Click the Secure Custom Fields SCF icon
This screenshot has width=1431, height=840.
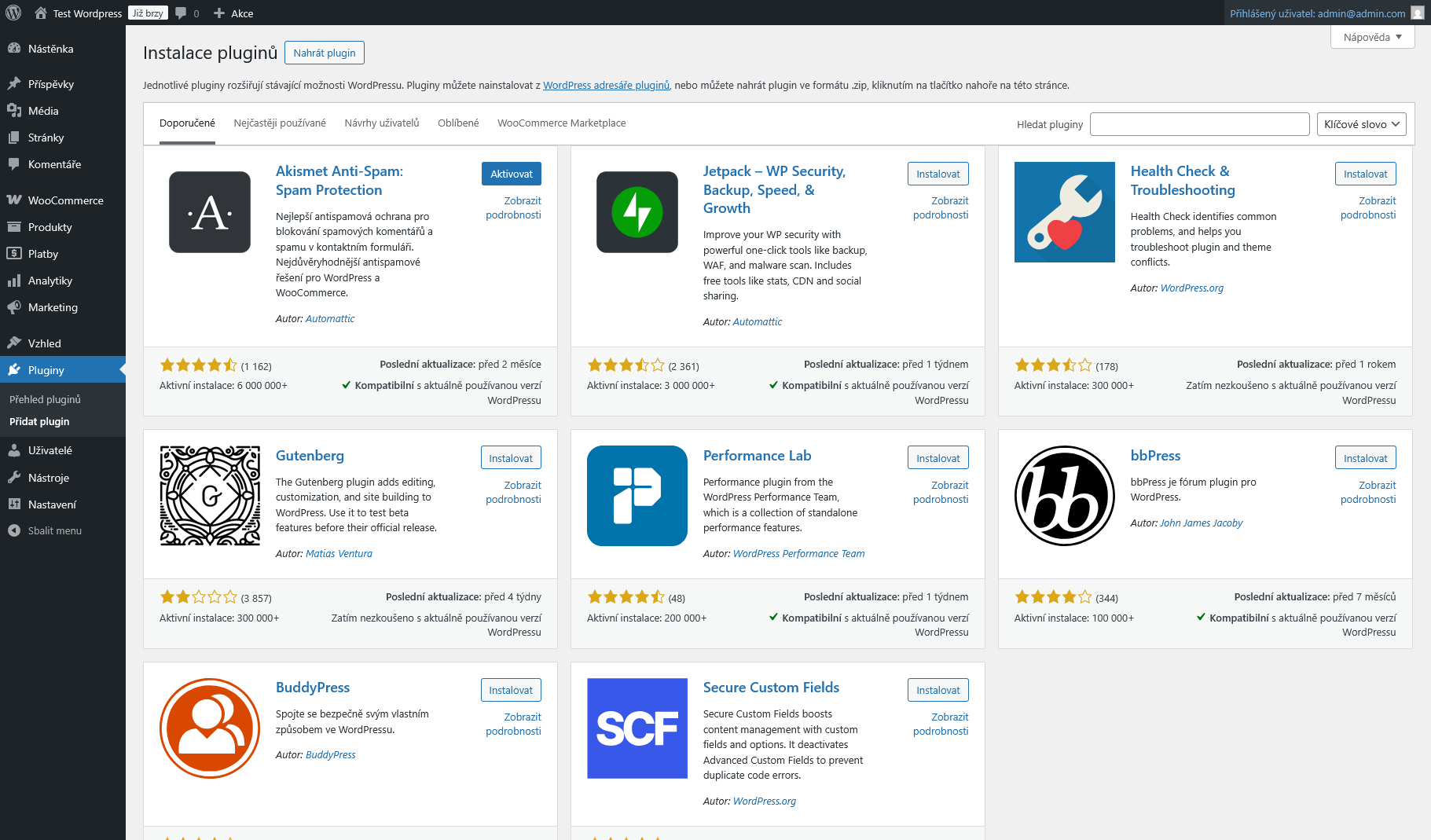tap(637, 728)
